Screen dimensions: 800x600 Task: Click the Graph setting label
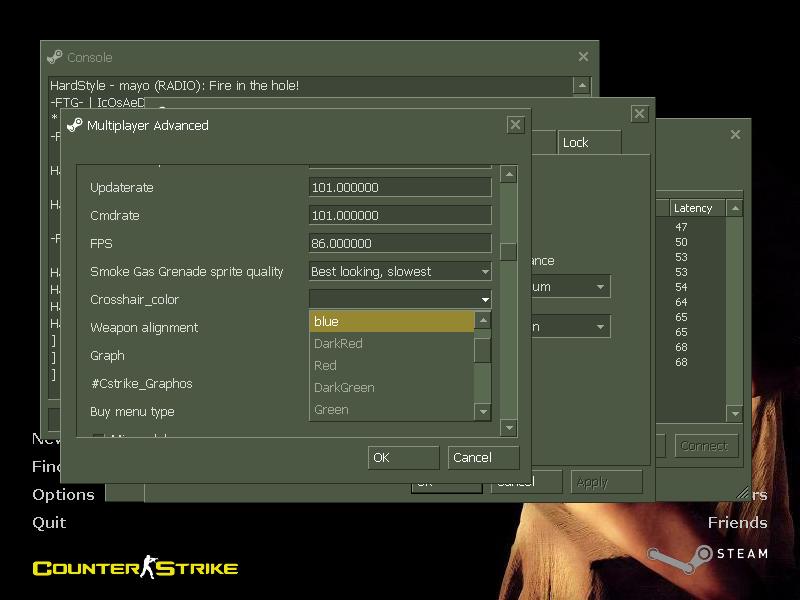[107, 356]
